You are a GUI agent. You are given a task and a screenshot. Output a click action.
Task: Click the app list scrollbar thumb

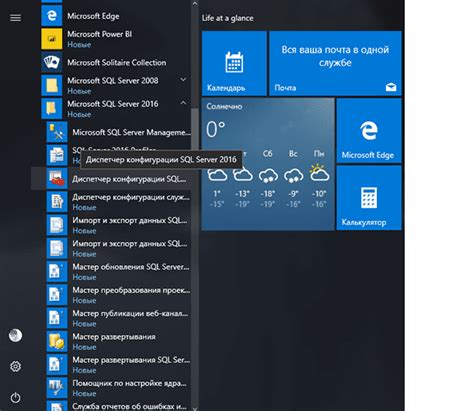coord(195,128)
